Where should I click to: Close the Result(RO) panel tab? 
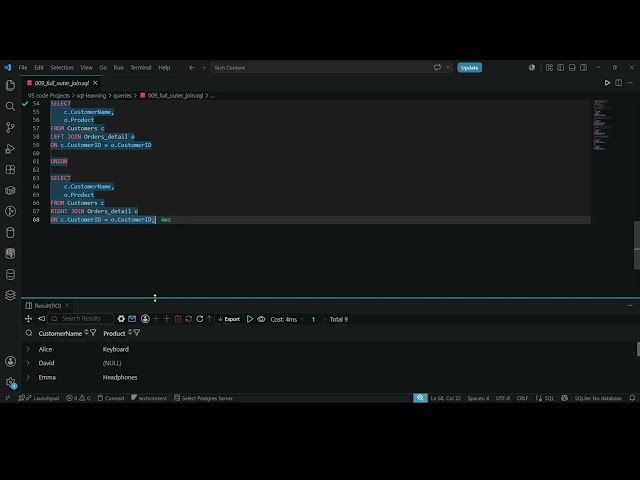click(67, 305)
